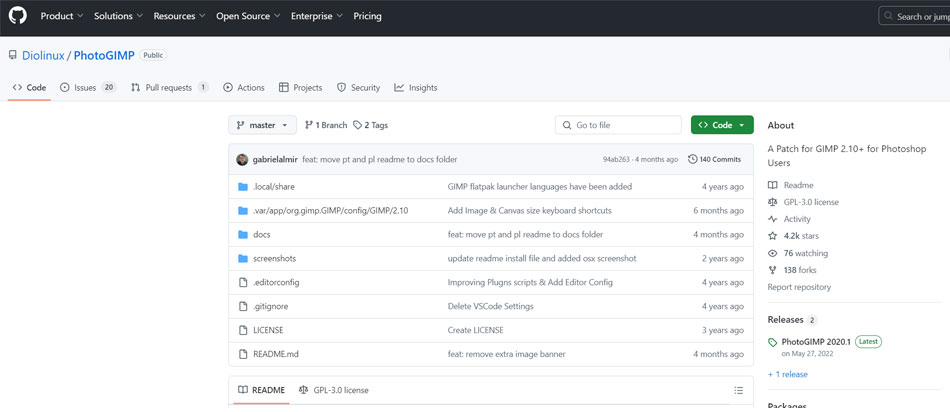
Task: Open the screenshots folder
Action: pos(274,259)
